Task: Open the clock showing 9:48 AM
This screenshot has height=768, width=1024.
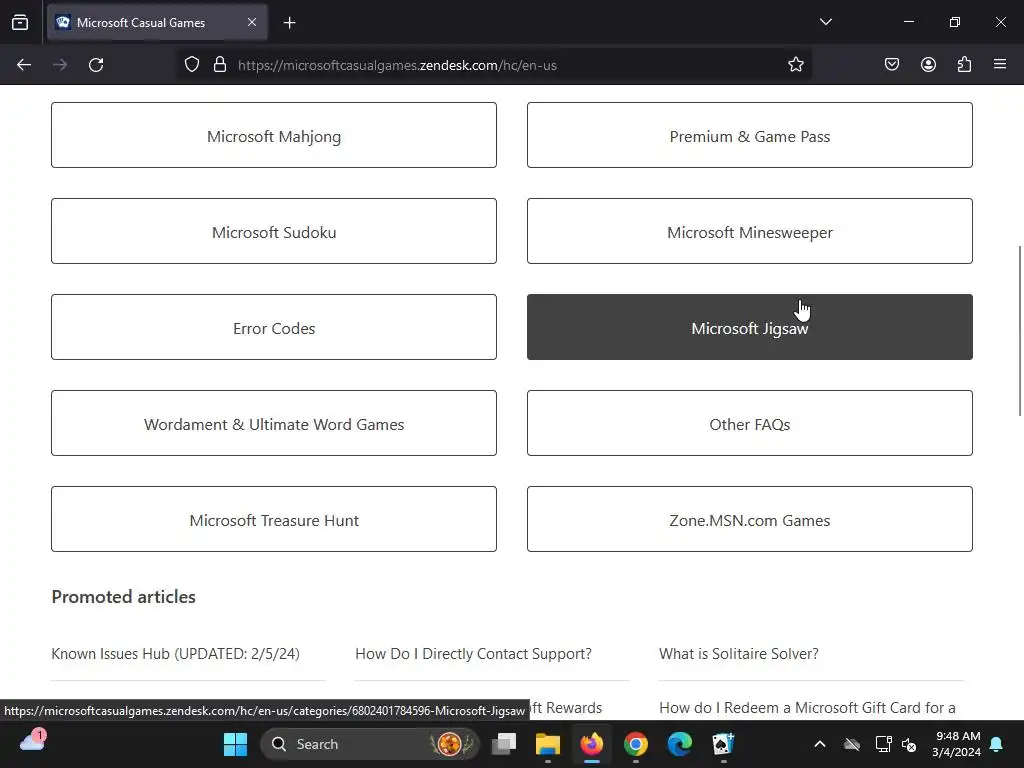Action: tap(957, 744)
